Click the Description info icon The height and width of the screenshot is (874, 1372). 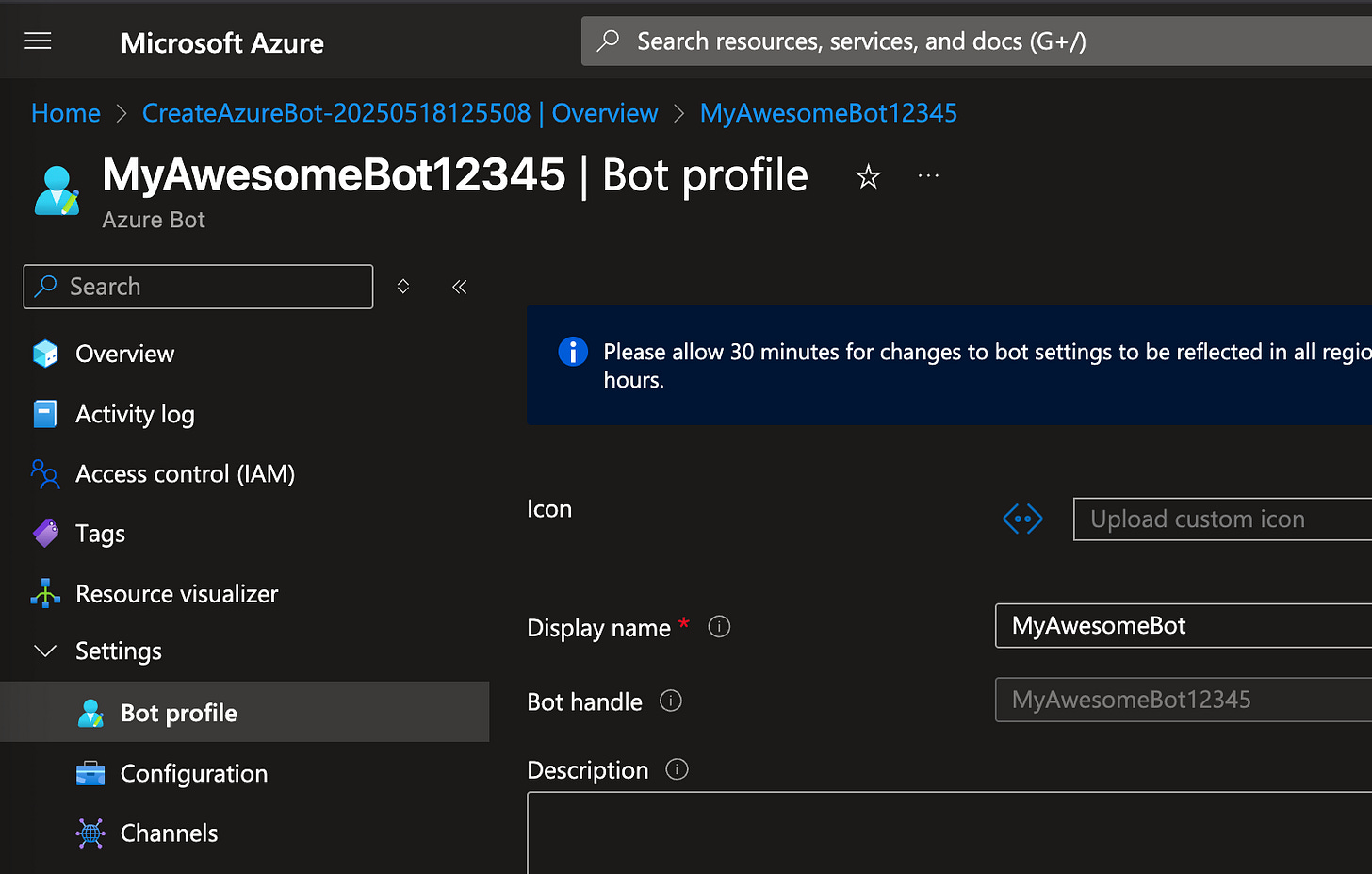[677, 769]
